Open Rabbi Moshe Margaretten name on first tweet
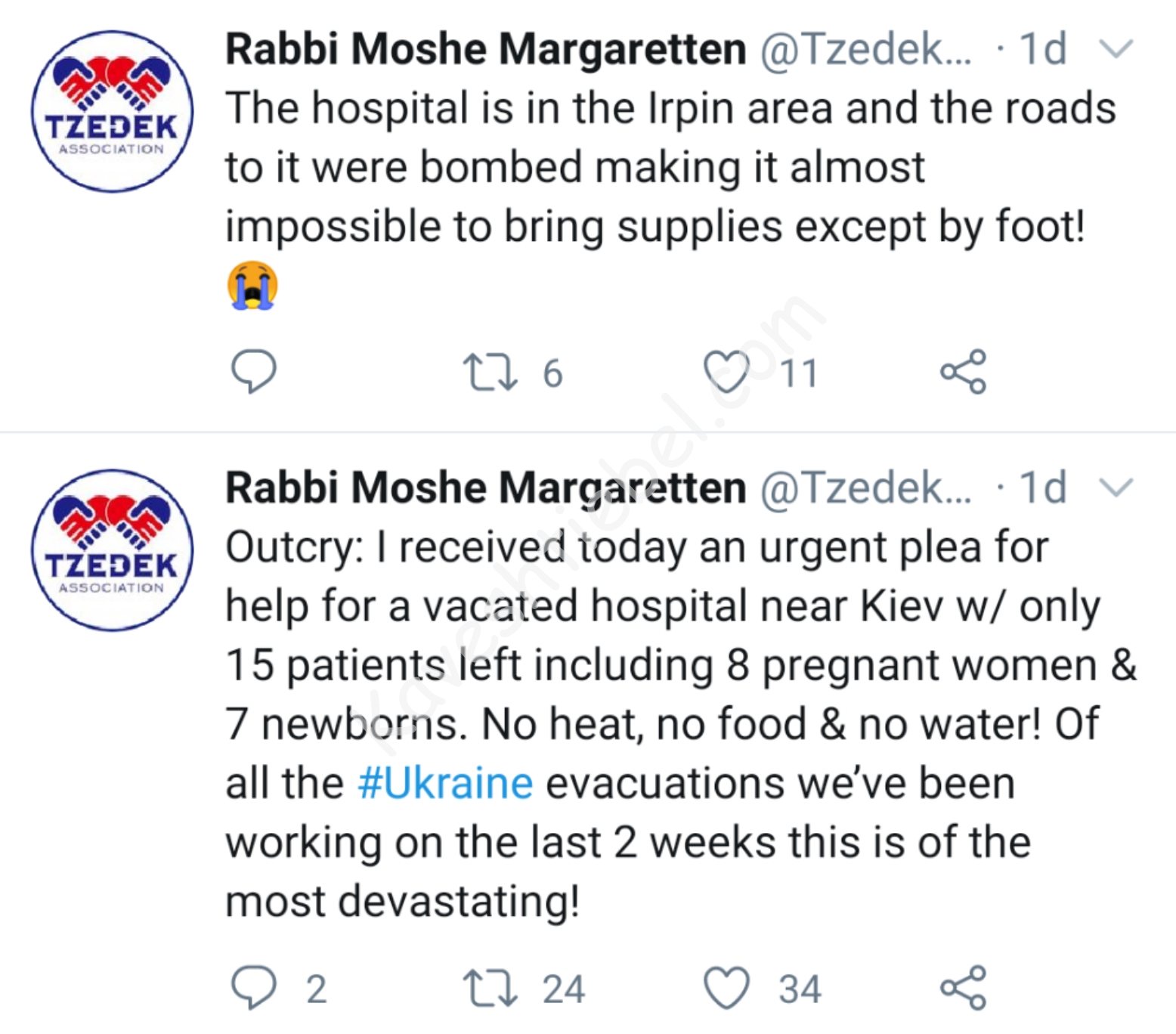 485,50
